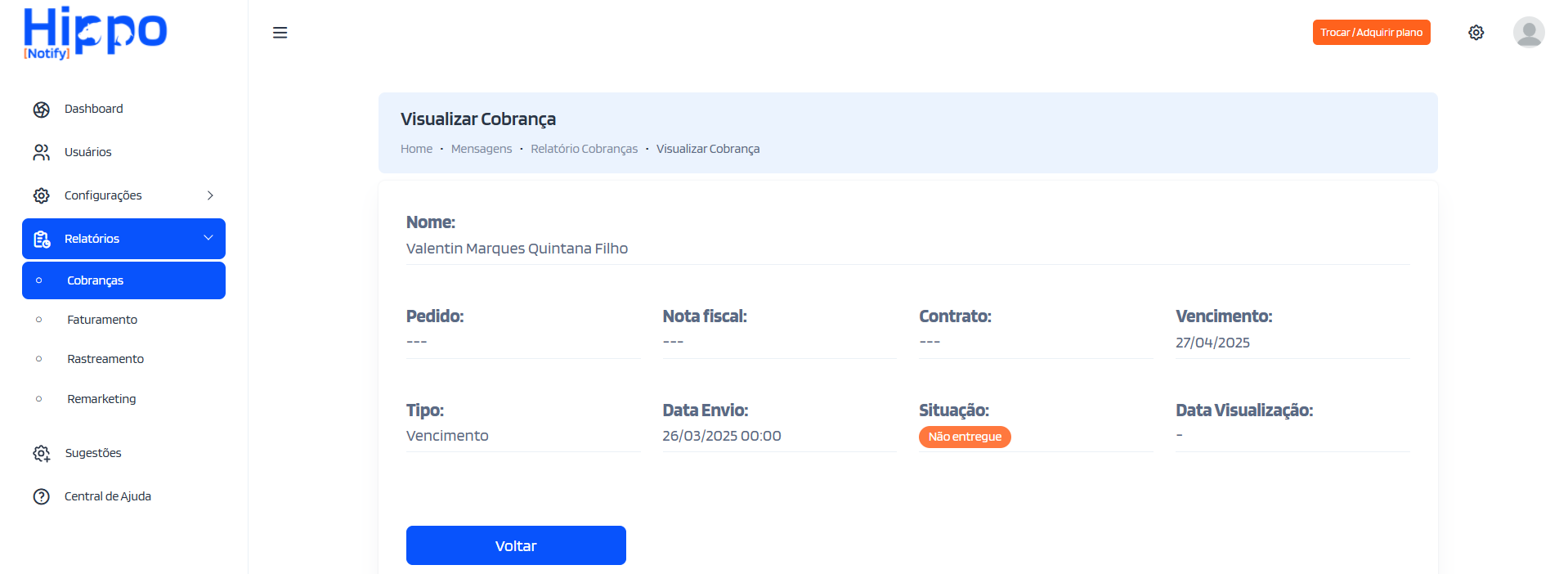The height and width of the screenshot is (574, 1568).
Task: Open the Hippo Notify logo home
Action: pyautogui.click(x=95, y=33)
